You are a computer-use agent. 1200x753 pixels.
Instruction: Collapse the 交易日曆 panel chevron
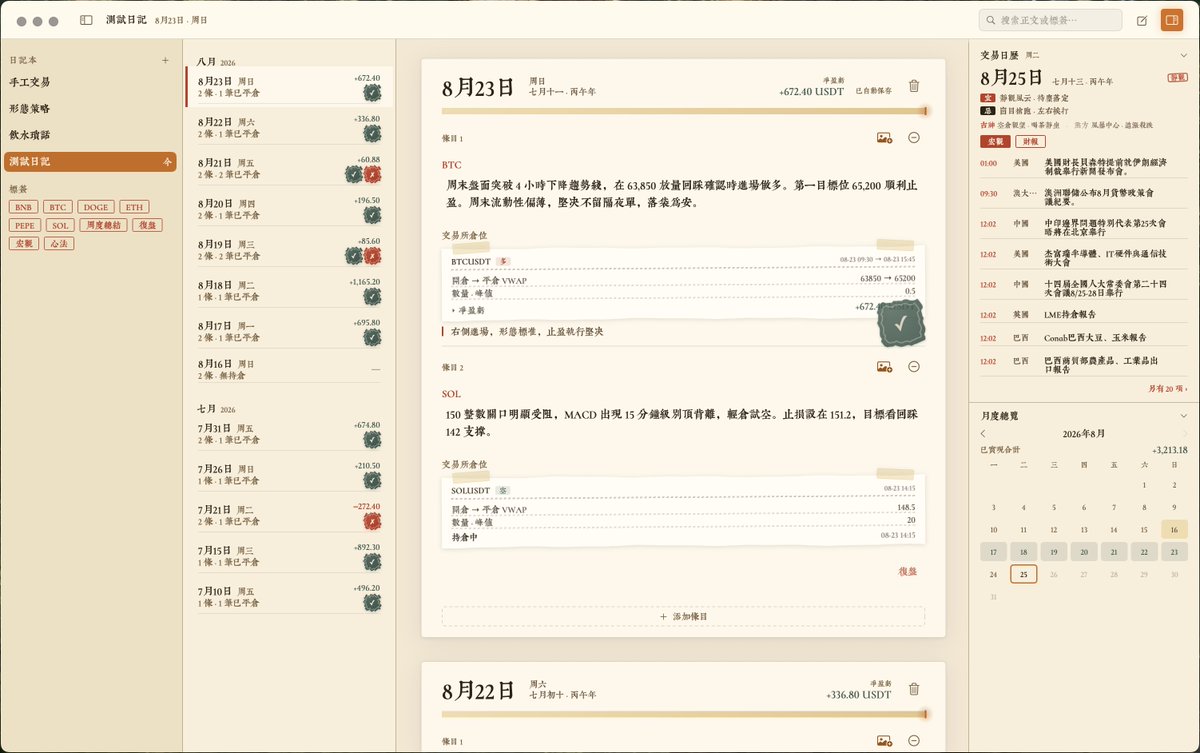coord(1183,55)
